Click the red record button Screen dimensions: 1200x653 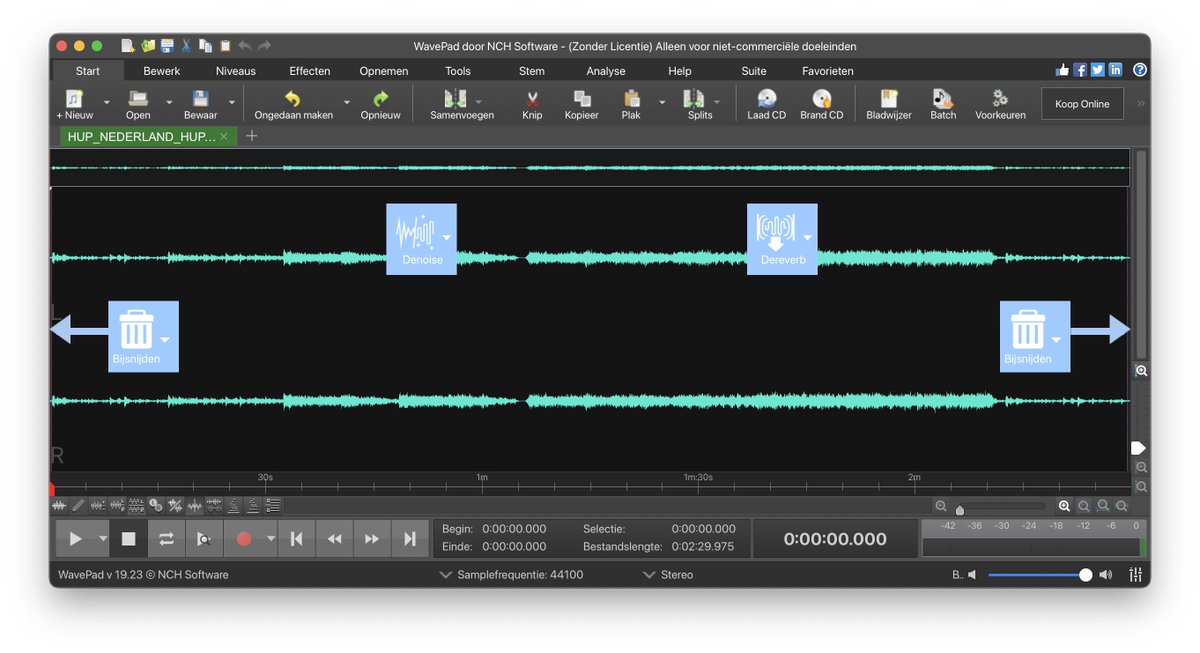tap(244, 539)
